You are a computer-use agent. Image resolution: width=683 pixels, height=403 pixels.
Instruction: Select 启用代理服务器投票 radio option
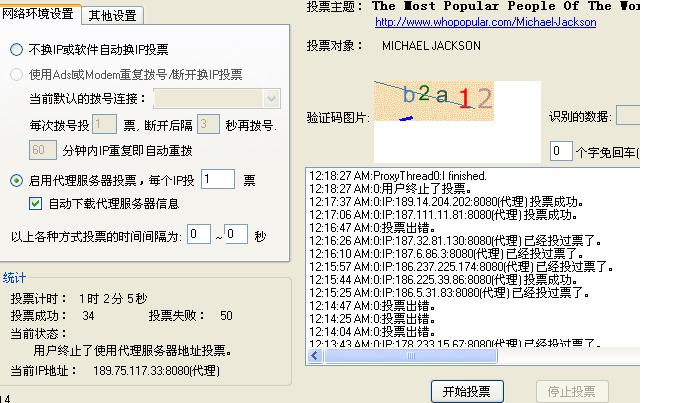pos(17,181)
